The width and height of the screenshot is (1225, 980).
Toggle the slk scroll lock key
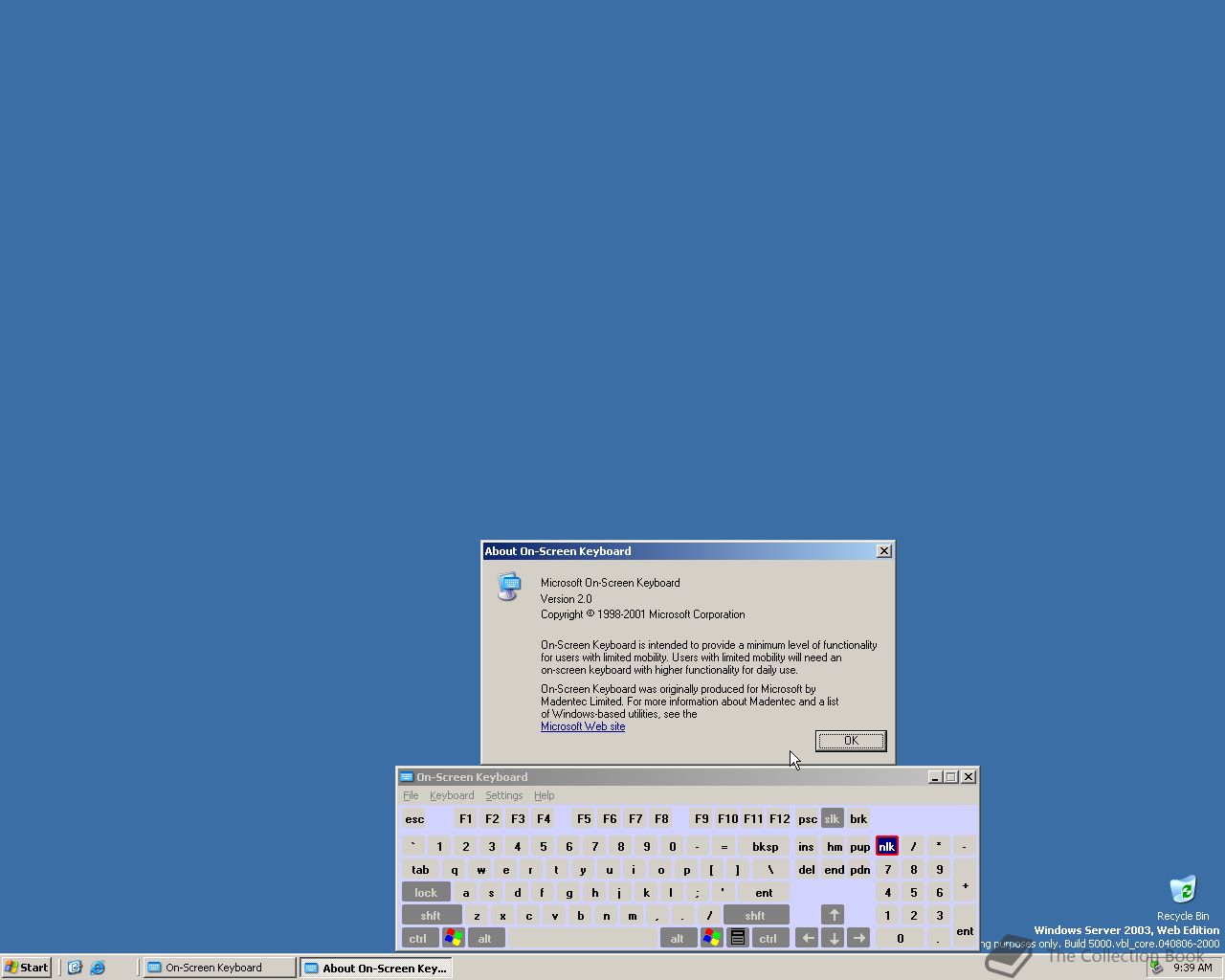pos(832,819)
